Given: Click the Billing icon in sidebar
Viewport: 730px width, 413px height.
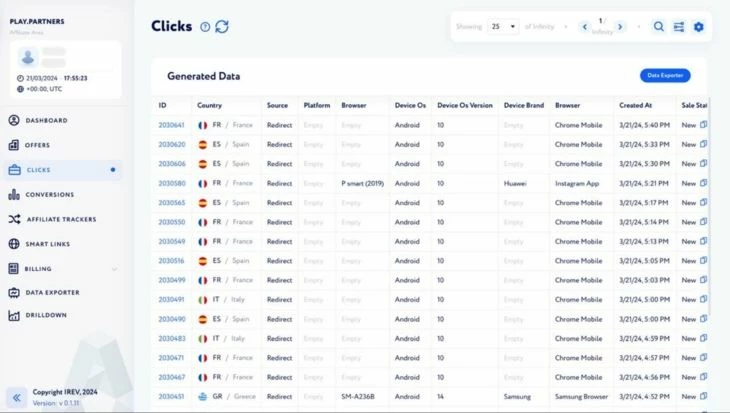Looking at the screenshot, I should (x=14, y=268).
